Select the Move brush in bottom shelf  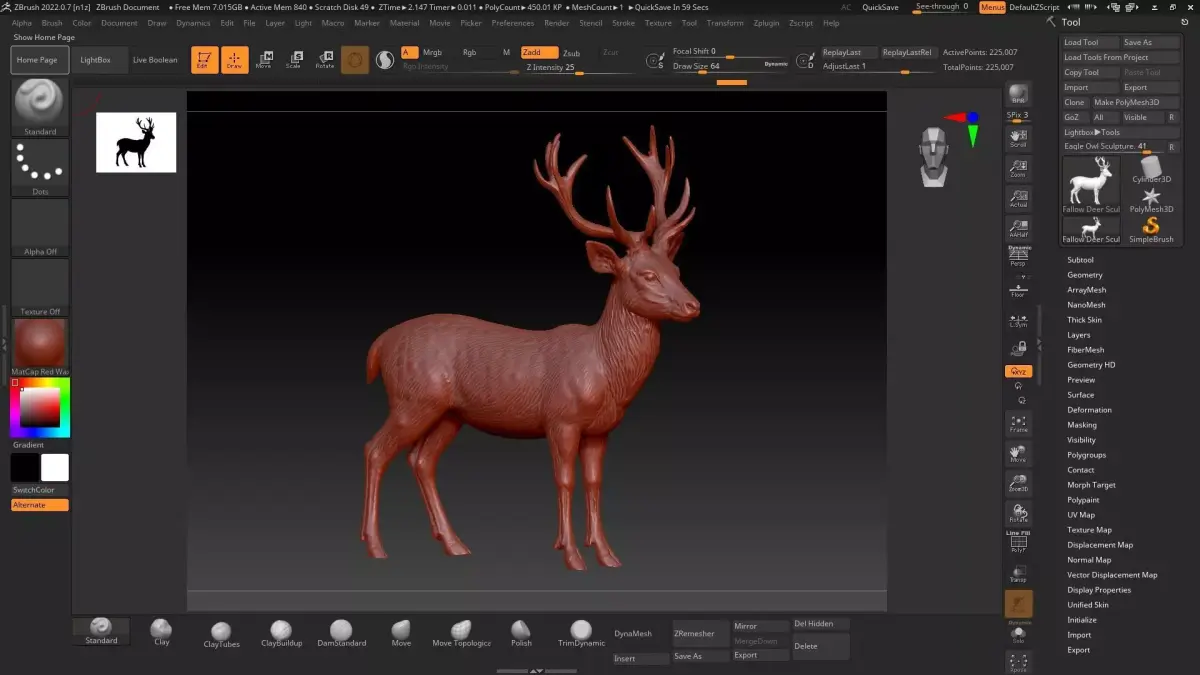(401, 633)
